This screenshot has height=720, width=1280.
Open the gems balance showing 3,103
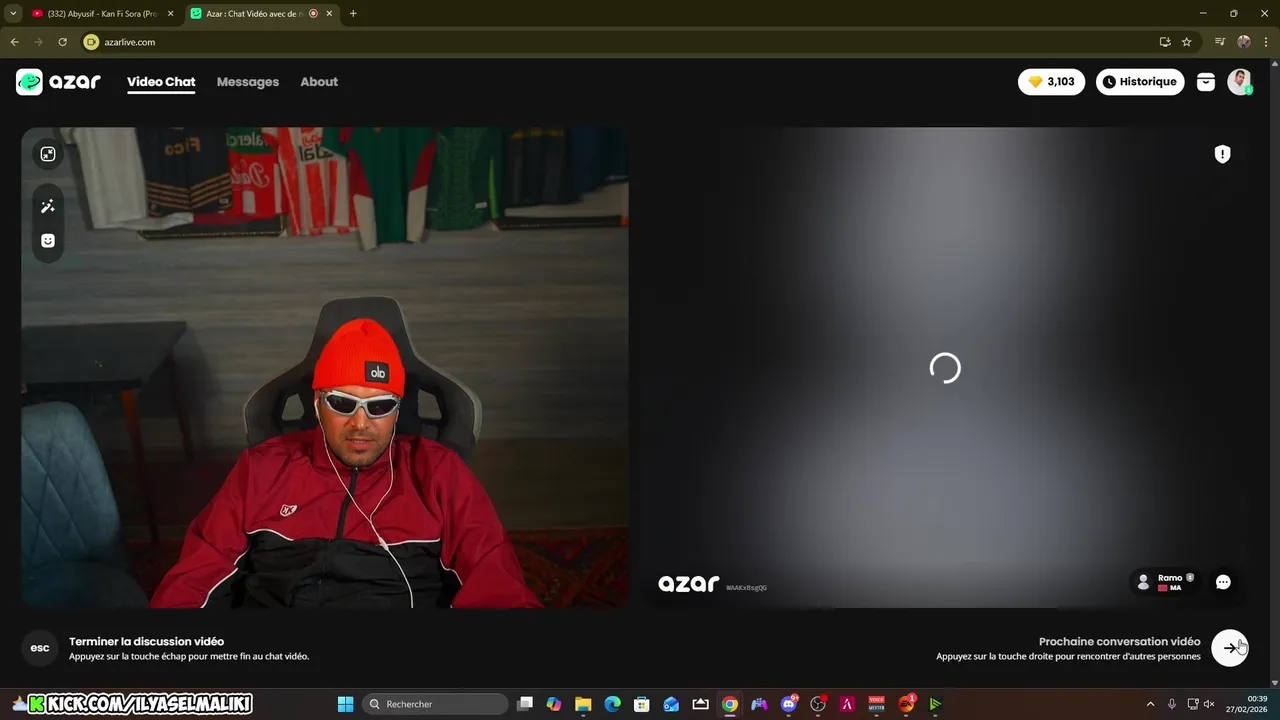click(1051, 82)
